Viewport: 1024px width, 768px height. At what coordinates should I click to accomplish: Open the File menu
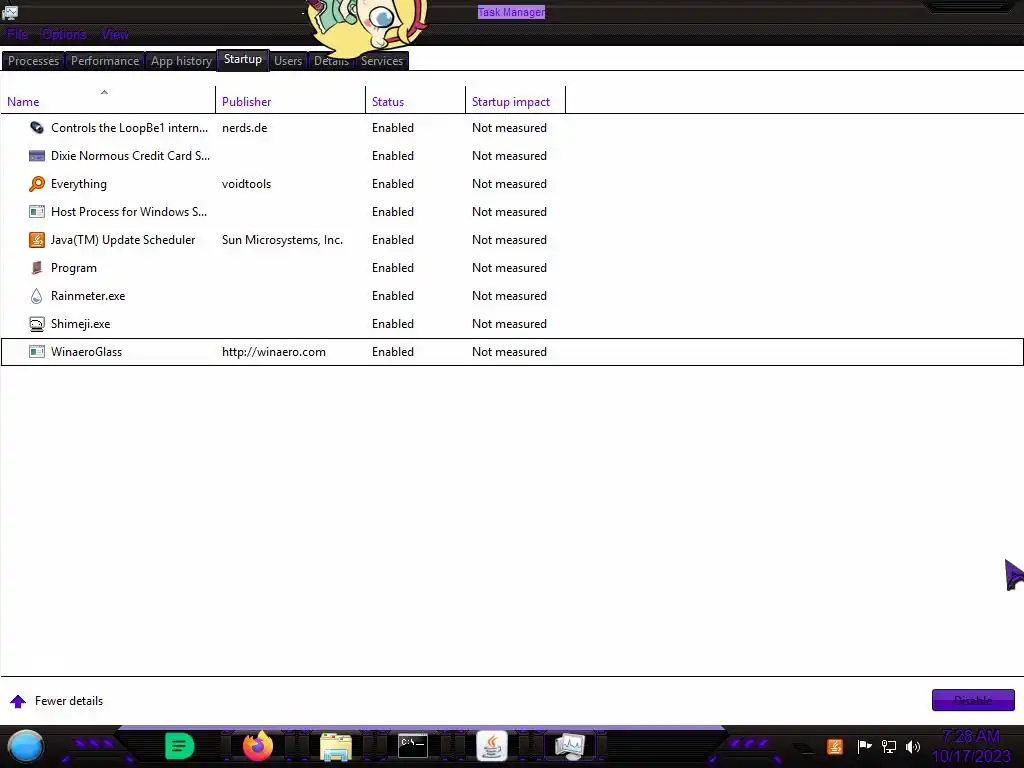coord(17,34)
